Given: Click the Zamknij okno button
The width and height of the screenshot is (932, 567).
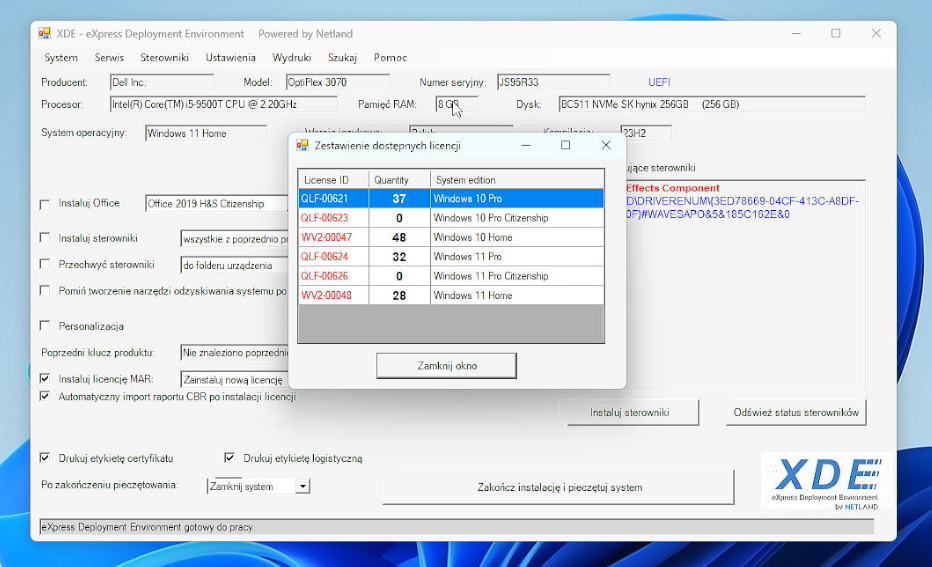Looking at the screenshot, I should [446, 366].
